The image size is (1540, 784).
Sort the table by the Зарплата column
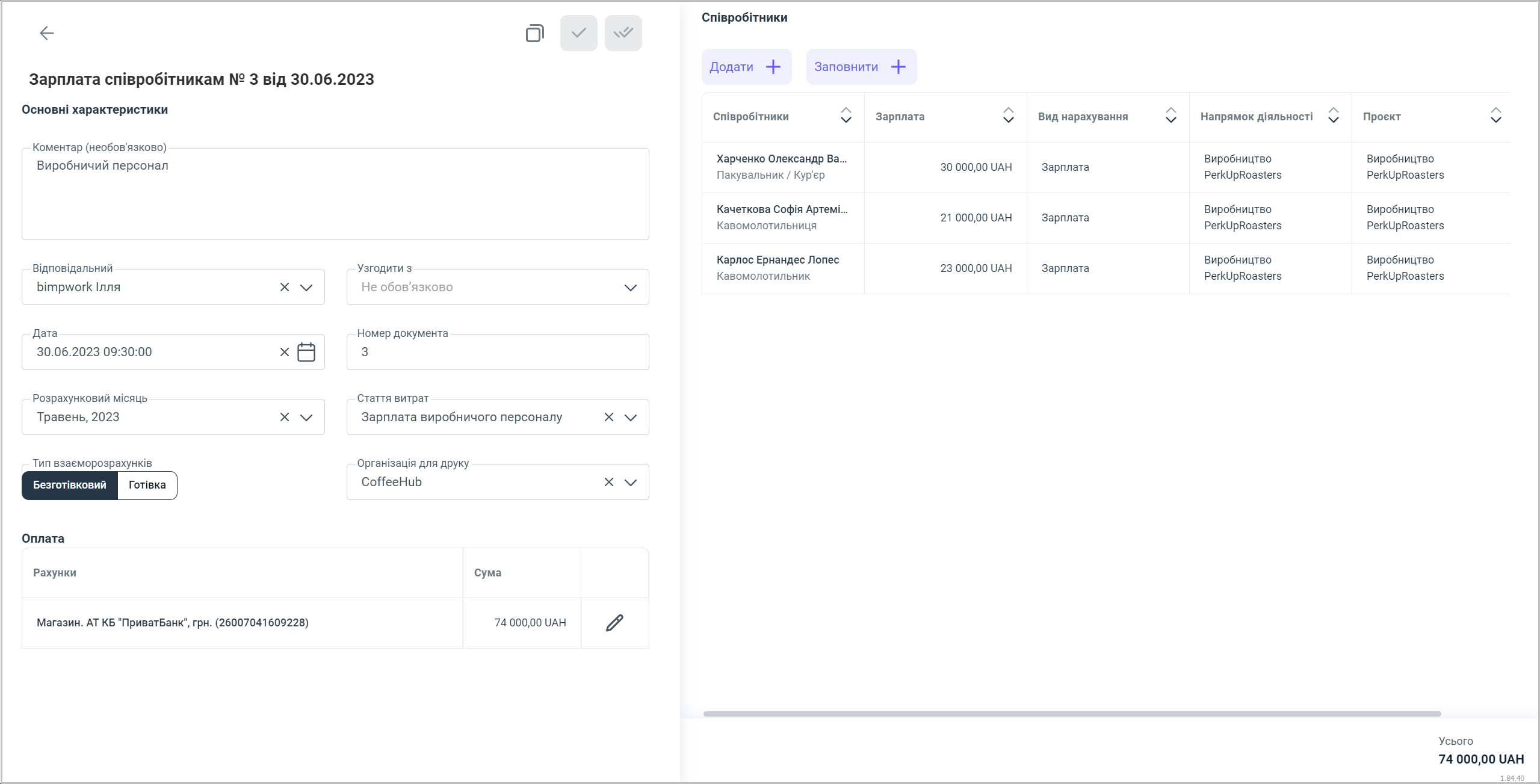(x=1008, y=116)
